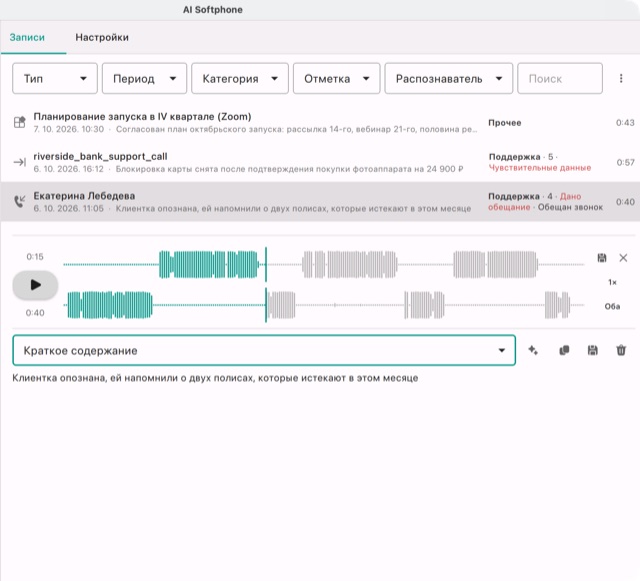Screen dimensions: 640x581
Task: Click the Поиск search field
Action: [x=560, y=78]
